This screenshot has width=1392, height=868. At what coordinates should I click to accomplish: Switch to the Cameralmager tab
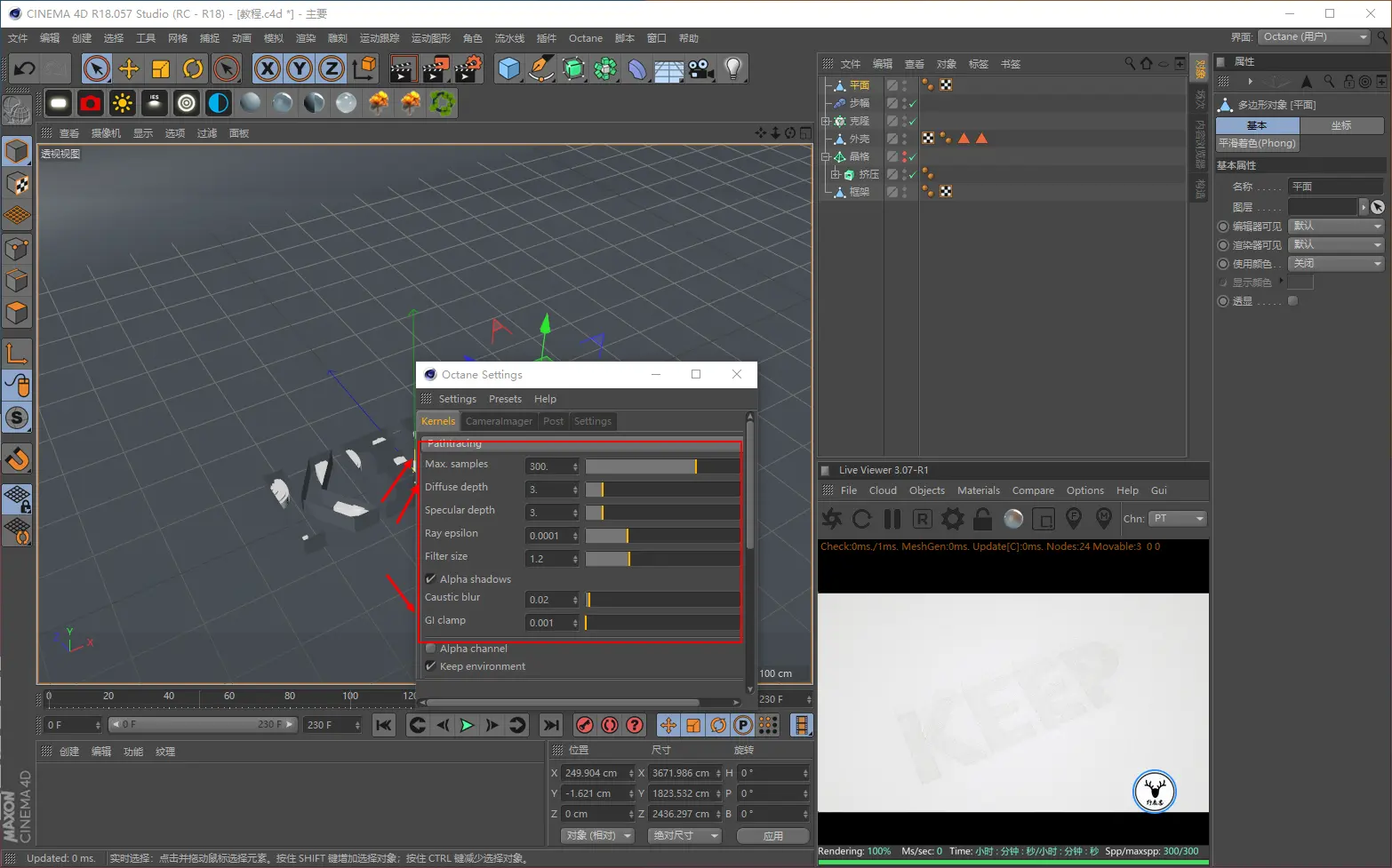pos(499,421)
